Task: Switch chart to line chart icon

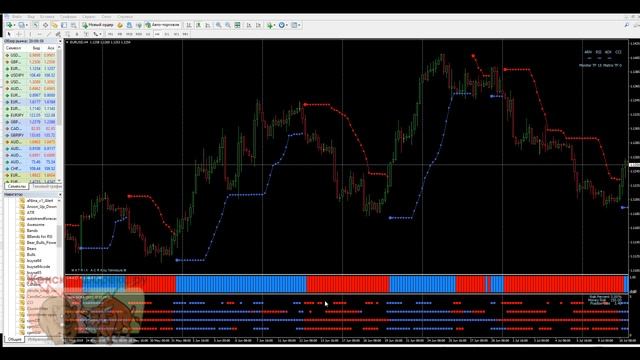Action: tap(208, 25)
